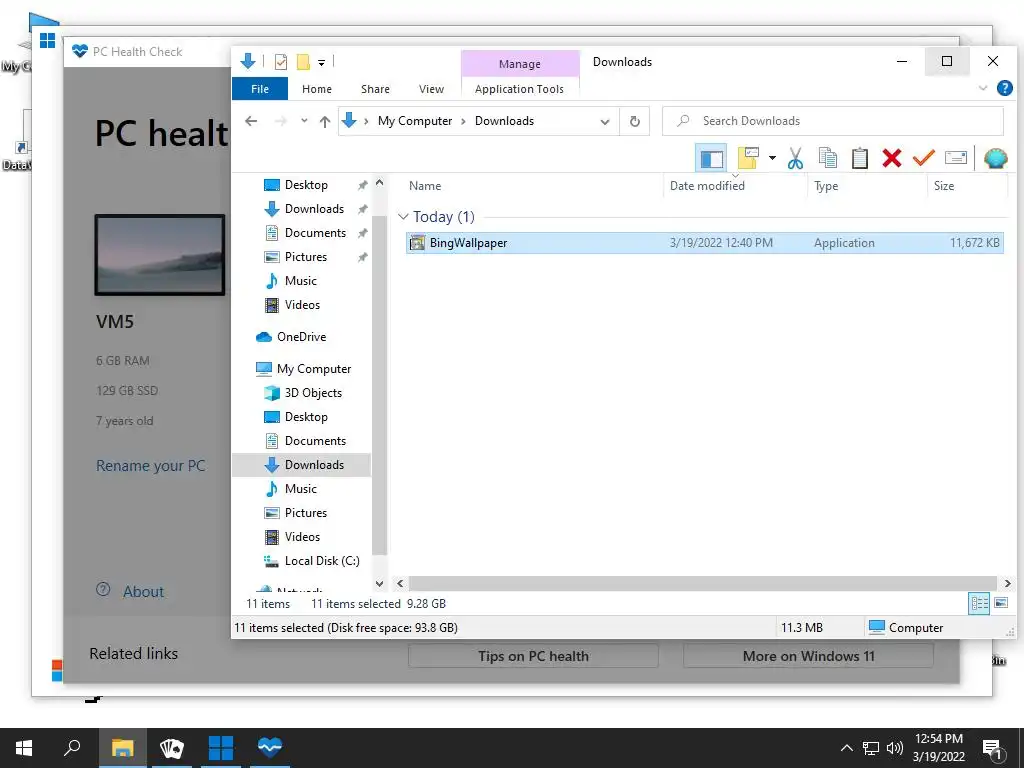
Task: Select pinned Desktop in Quick access
Action: [306, 185]
